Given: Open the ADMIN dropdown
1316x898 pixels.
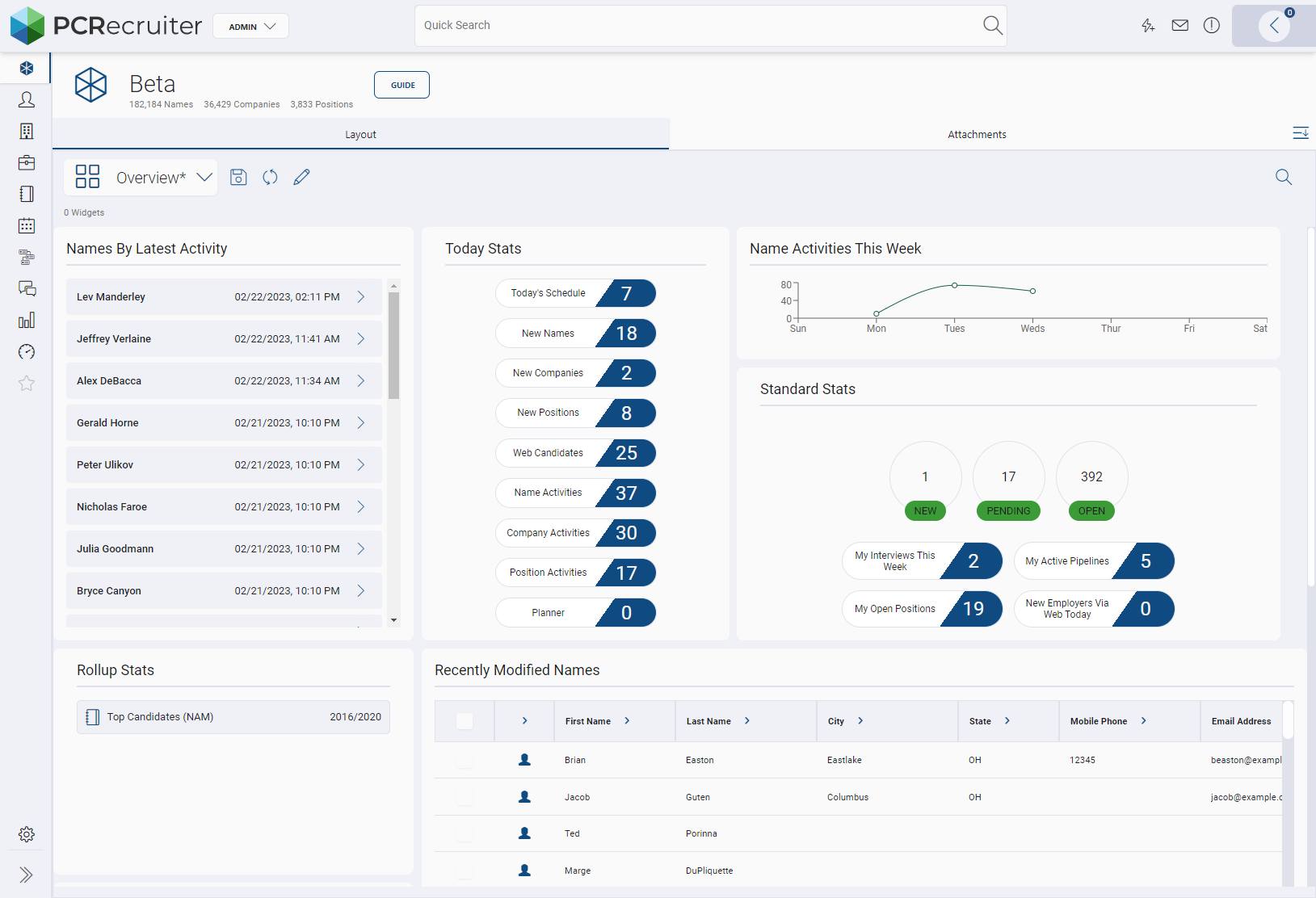Looking at the screenshot, I should tap(251, 27).
